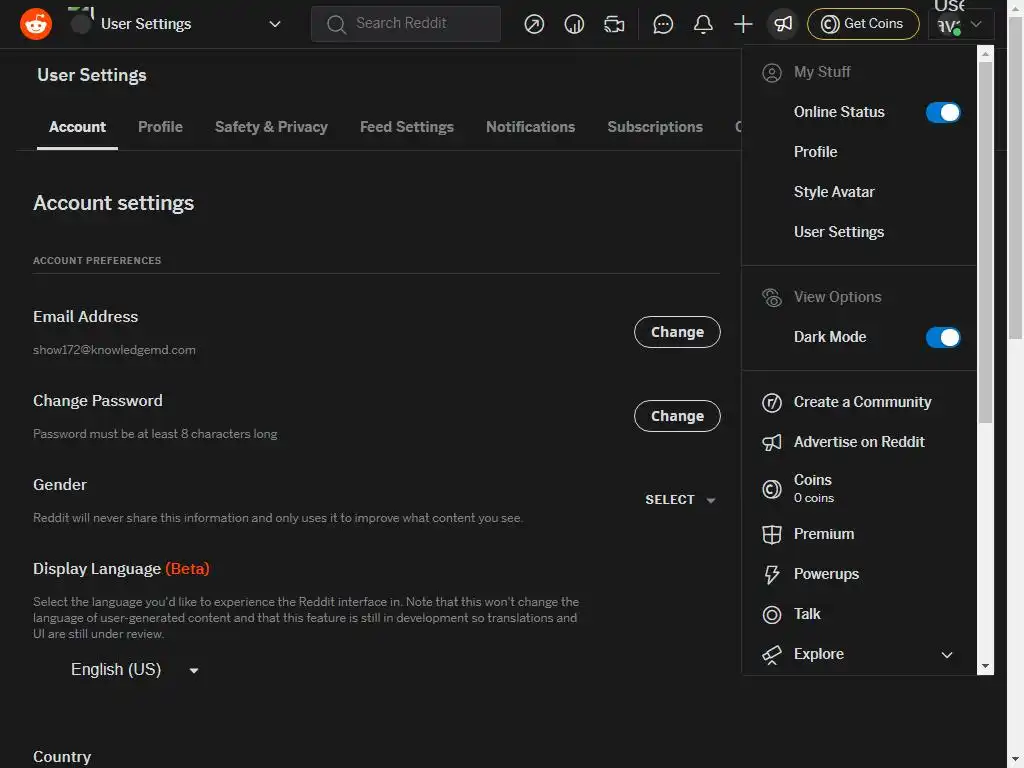
Task: Switch to the Safety & Privacy tab
Action: (271, 127)
